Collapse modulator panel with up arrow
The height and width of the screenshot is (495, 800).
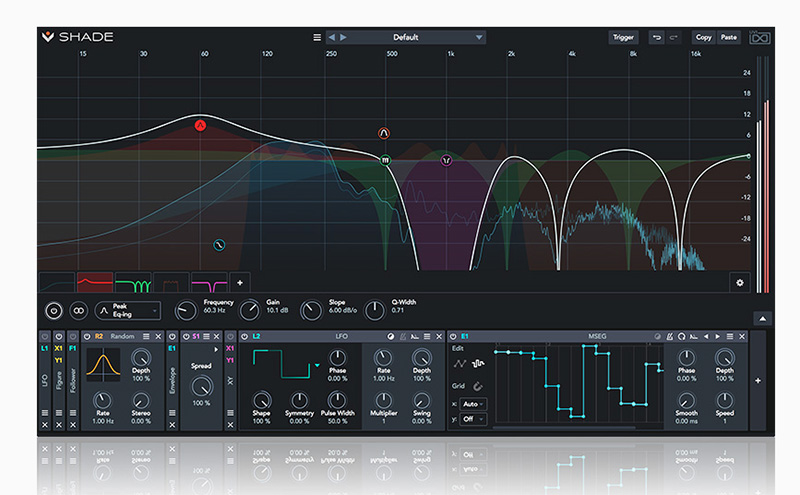[x=762, y=319]
